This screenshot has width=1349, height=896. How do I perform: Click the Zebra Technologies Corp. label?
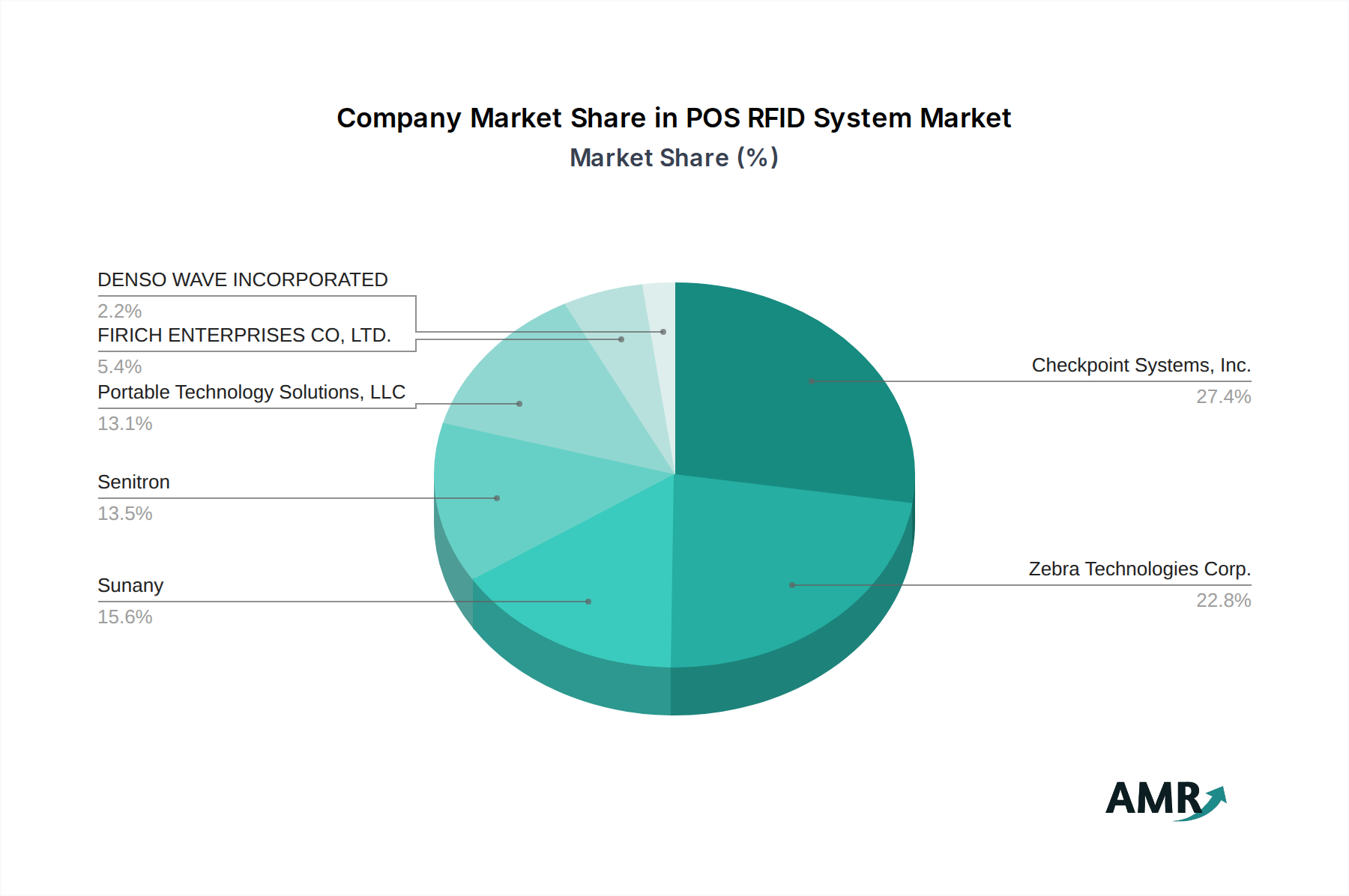coord(1139,569)
